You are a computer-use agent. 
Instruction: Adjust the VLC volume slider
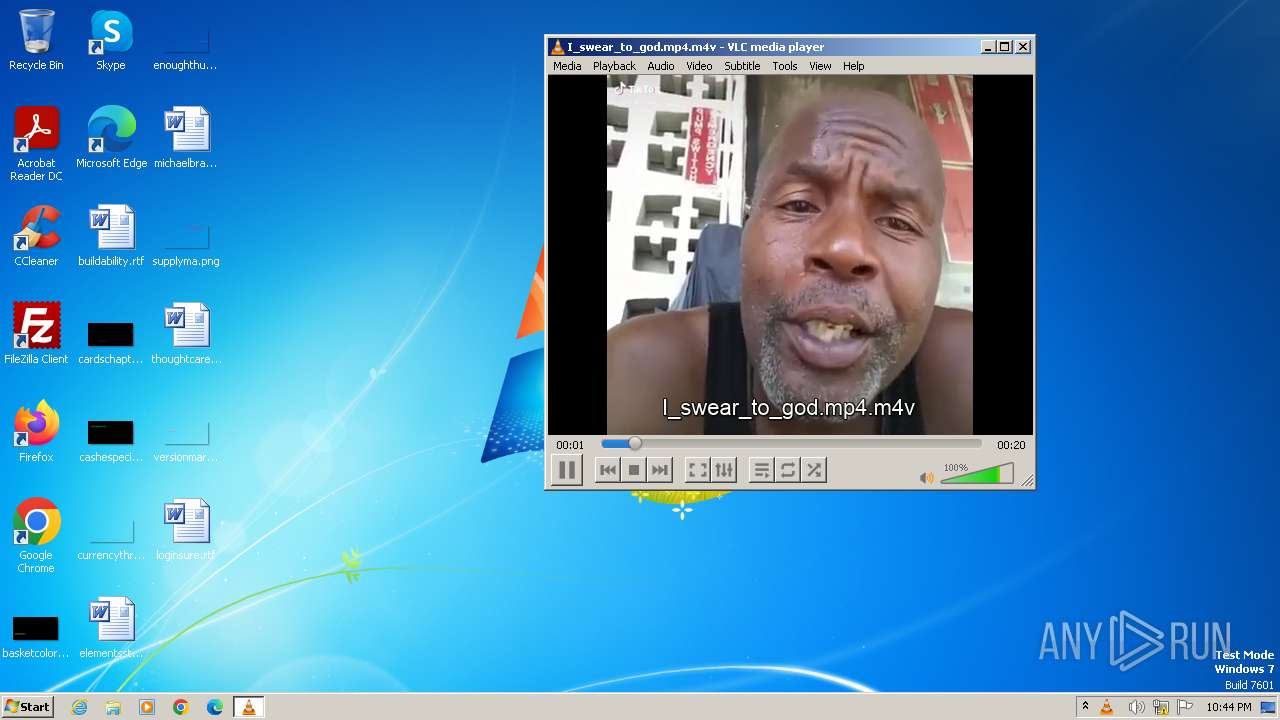point(977,474)
